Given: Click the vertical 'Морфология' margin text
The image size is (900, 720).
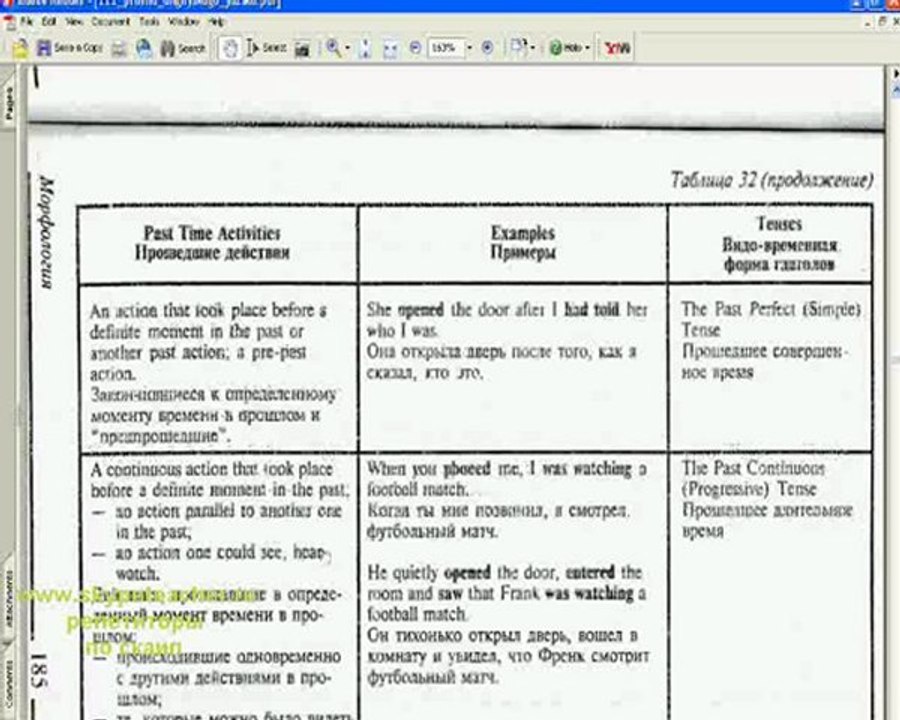Looking at the screenshot, I should (45, 233).
